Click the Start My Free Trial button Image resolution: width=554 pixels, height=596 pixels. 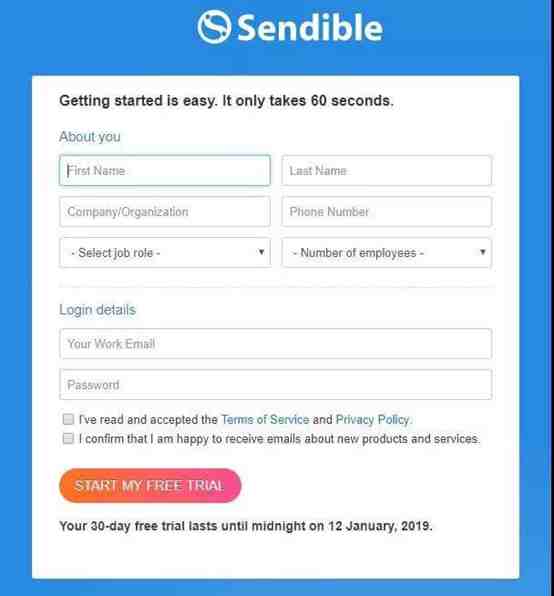150,485
